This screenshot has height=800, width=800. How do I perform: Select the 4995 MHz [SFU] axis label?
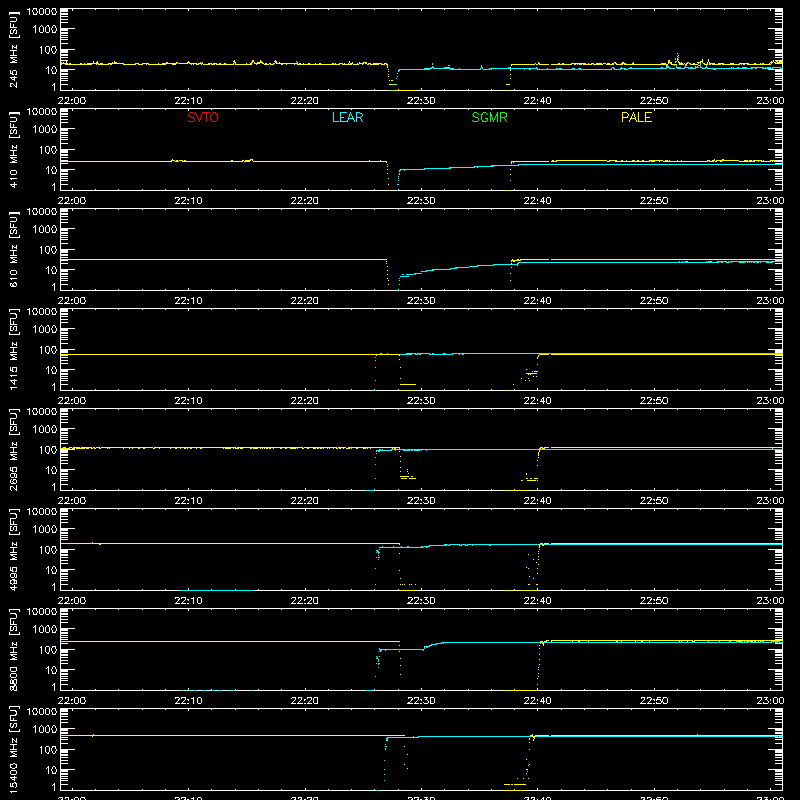point(14,549)
